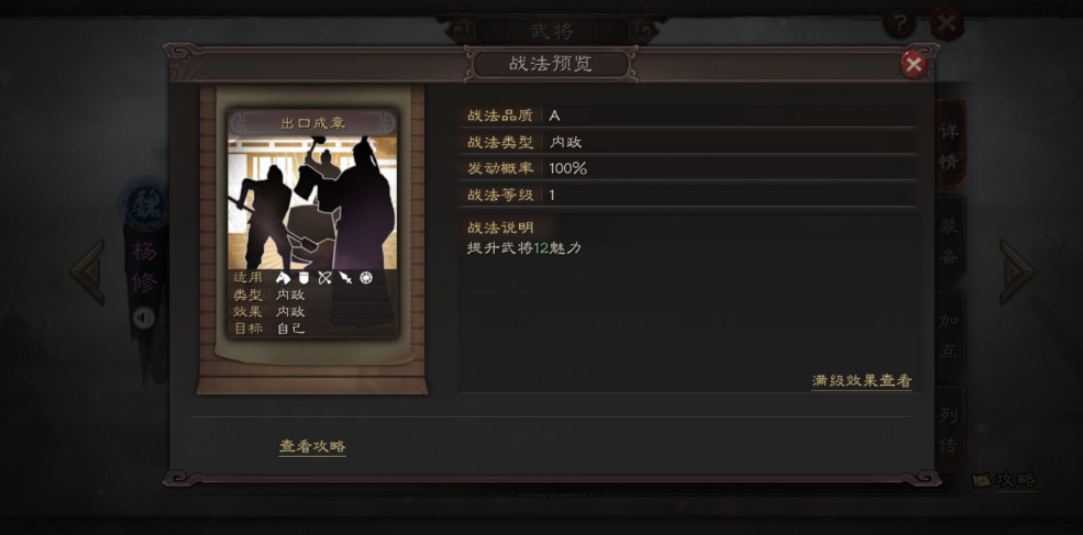Close the 战法预览 dialog
This screenshot has height=535, width=1083.
tap(914, 65)
